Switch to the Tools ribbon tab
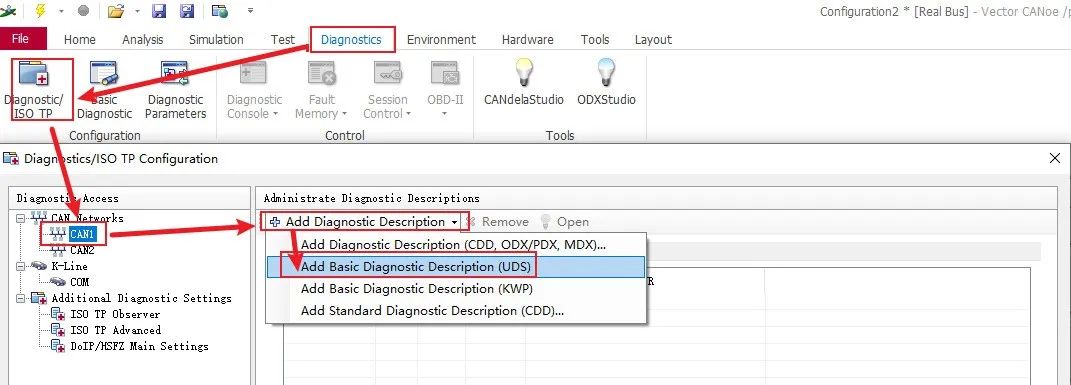The height and width of the screenshot is (385, 1071). coord(595,40)
